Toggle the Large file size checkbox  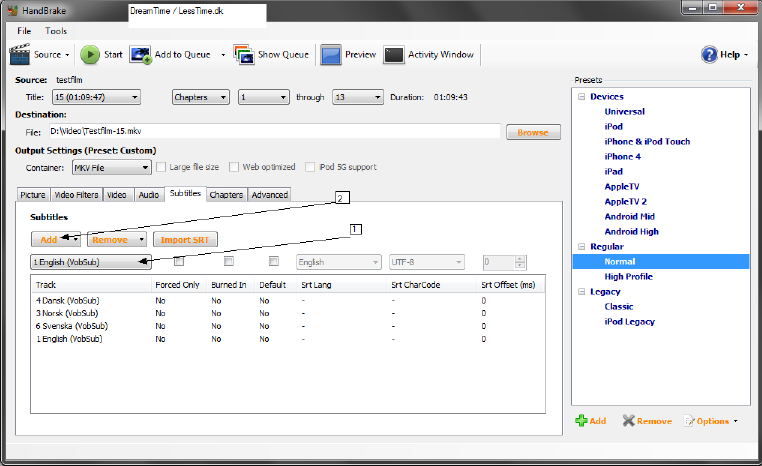coord(161,167)
